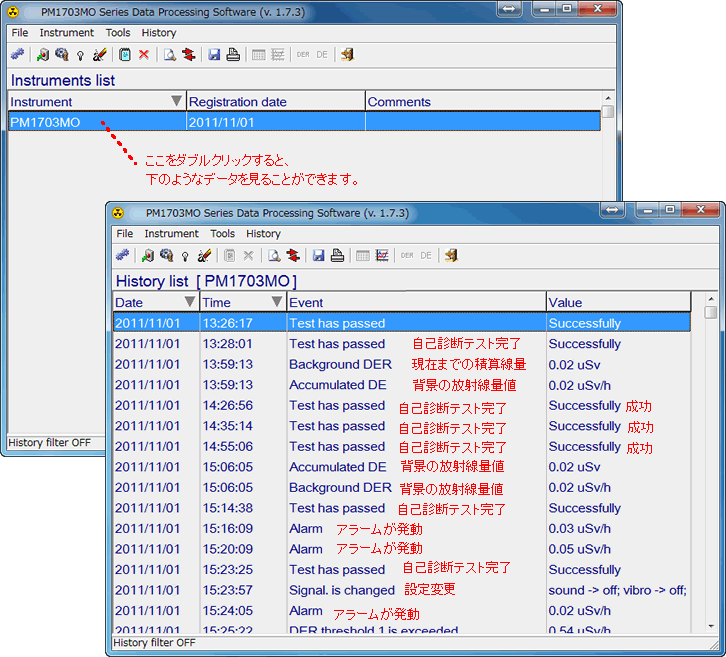Select the 13:28:01 history row
The height and width of the screenshot is (657, 726).
(x=401, y=344)
